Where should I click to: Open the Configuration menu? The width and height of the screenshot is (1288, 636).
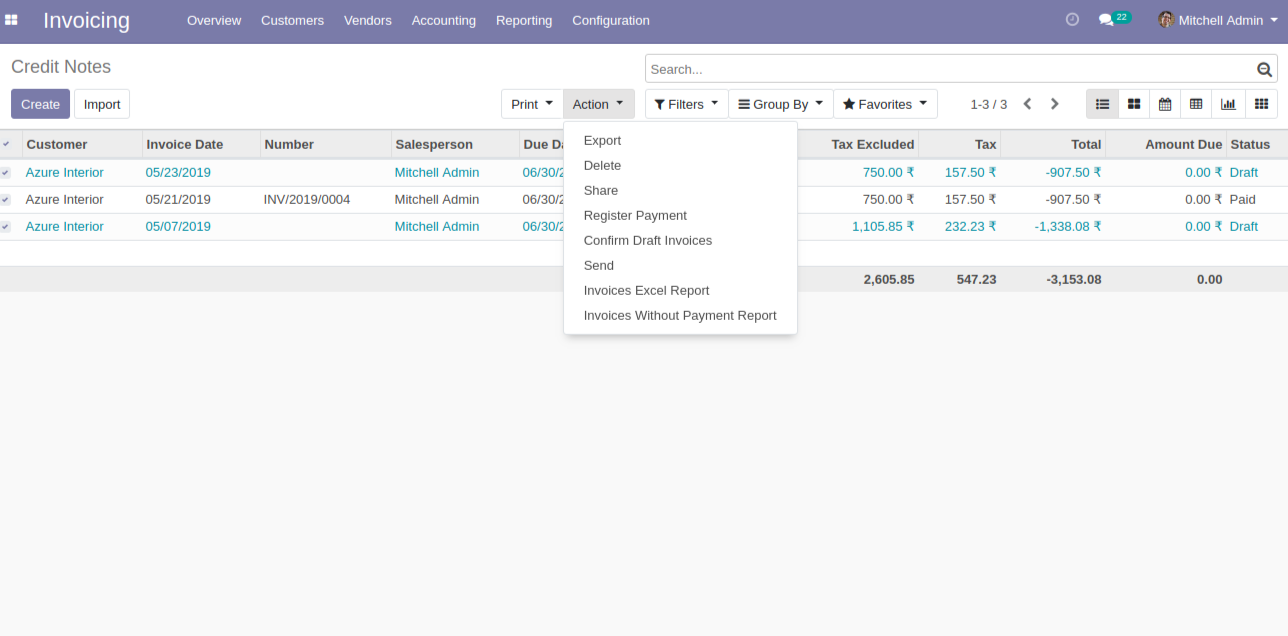pos(611,20)
